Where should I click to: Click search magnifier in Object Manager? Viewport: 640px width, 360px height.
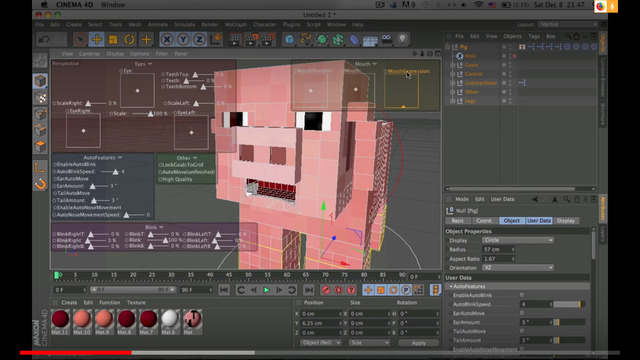click(x=568, y=36)
